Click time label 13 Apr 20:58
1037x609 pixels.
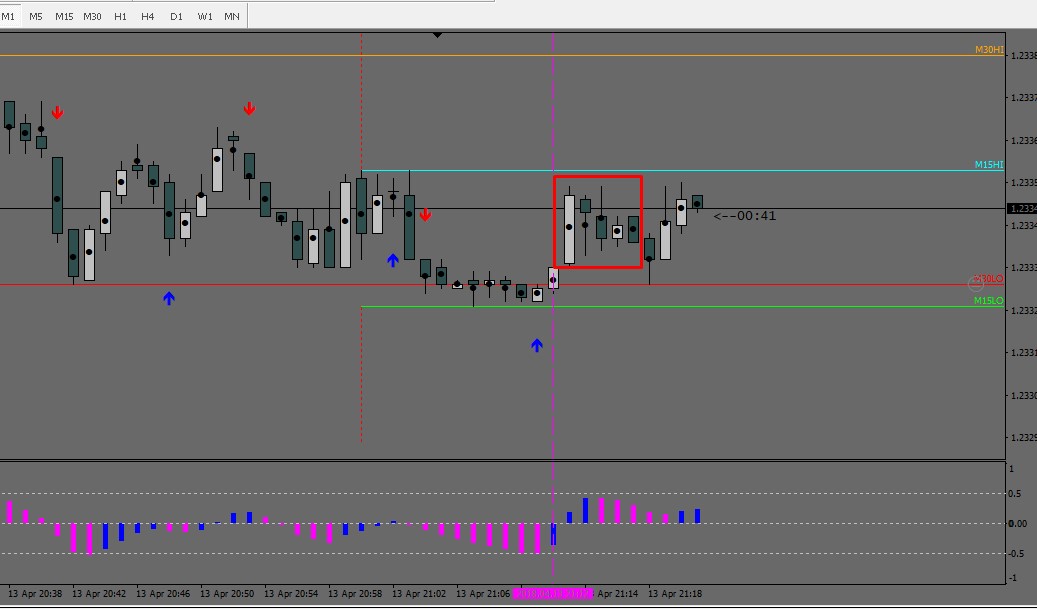click(356, 594)
